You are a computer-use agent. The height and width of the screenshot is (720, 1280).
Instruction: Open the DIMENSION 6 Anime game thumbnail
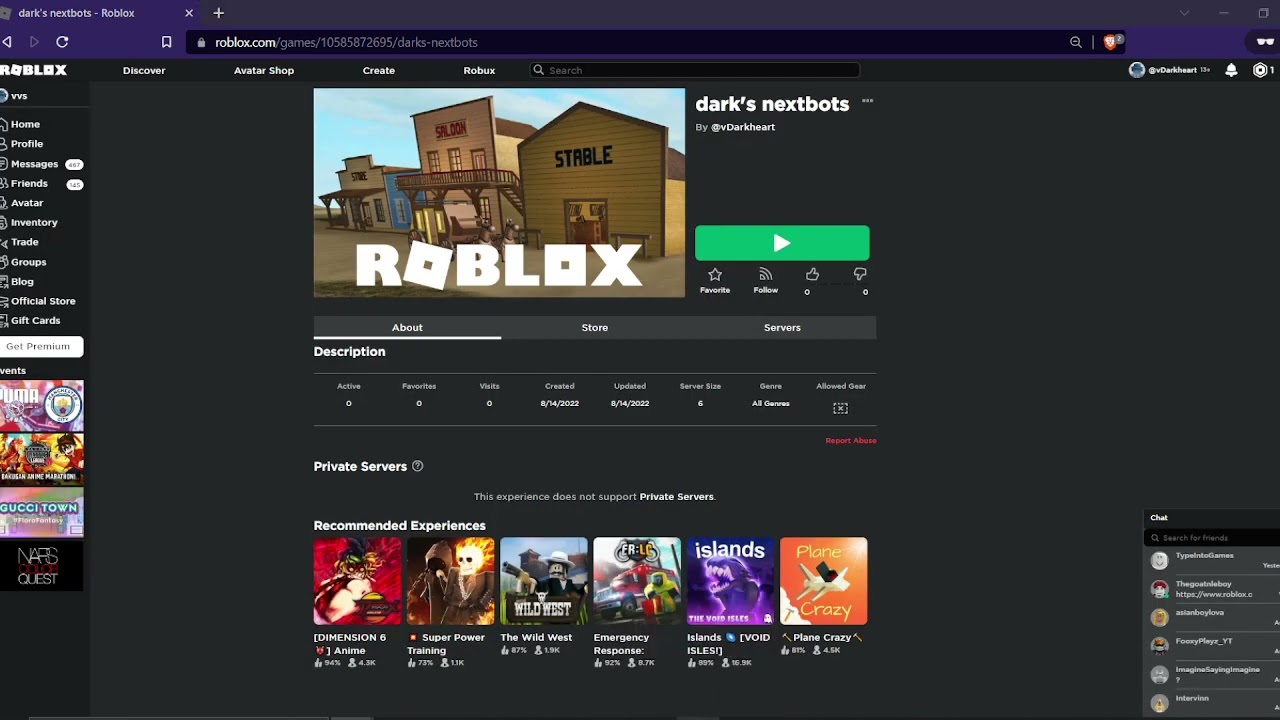357,581
